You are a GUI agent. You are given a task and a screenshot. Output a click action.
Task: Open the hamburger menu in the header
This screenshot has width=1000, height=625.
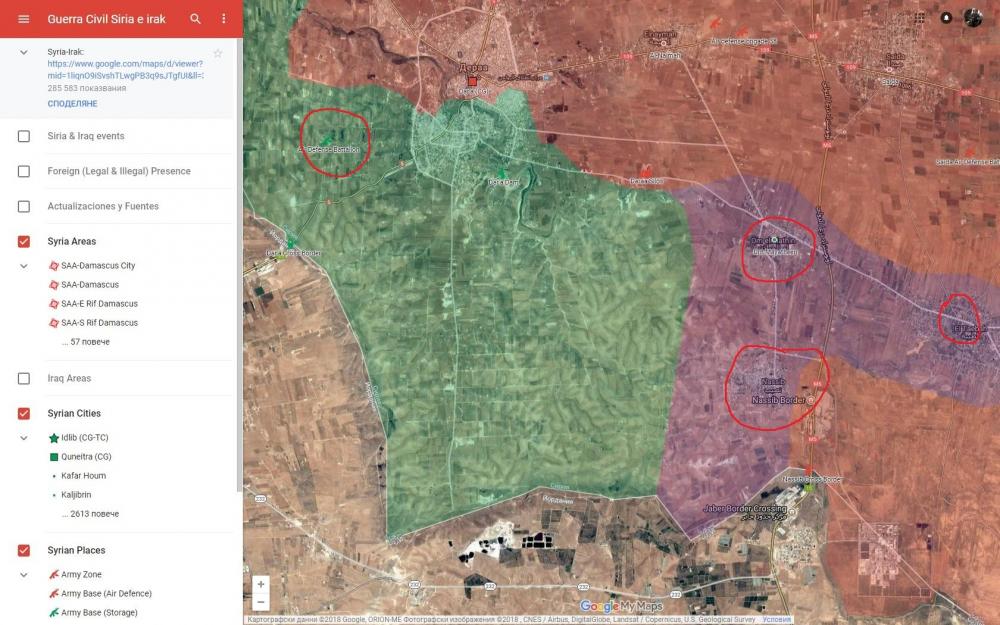[24, 19]
